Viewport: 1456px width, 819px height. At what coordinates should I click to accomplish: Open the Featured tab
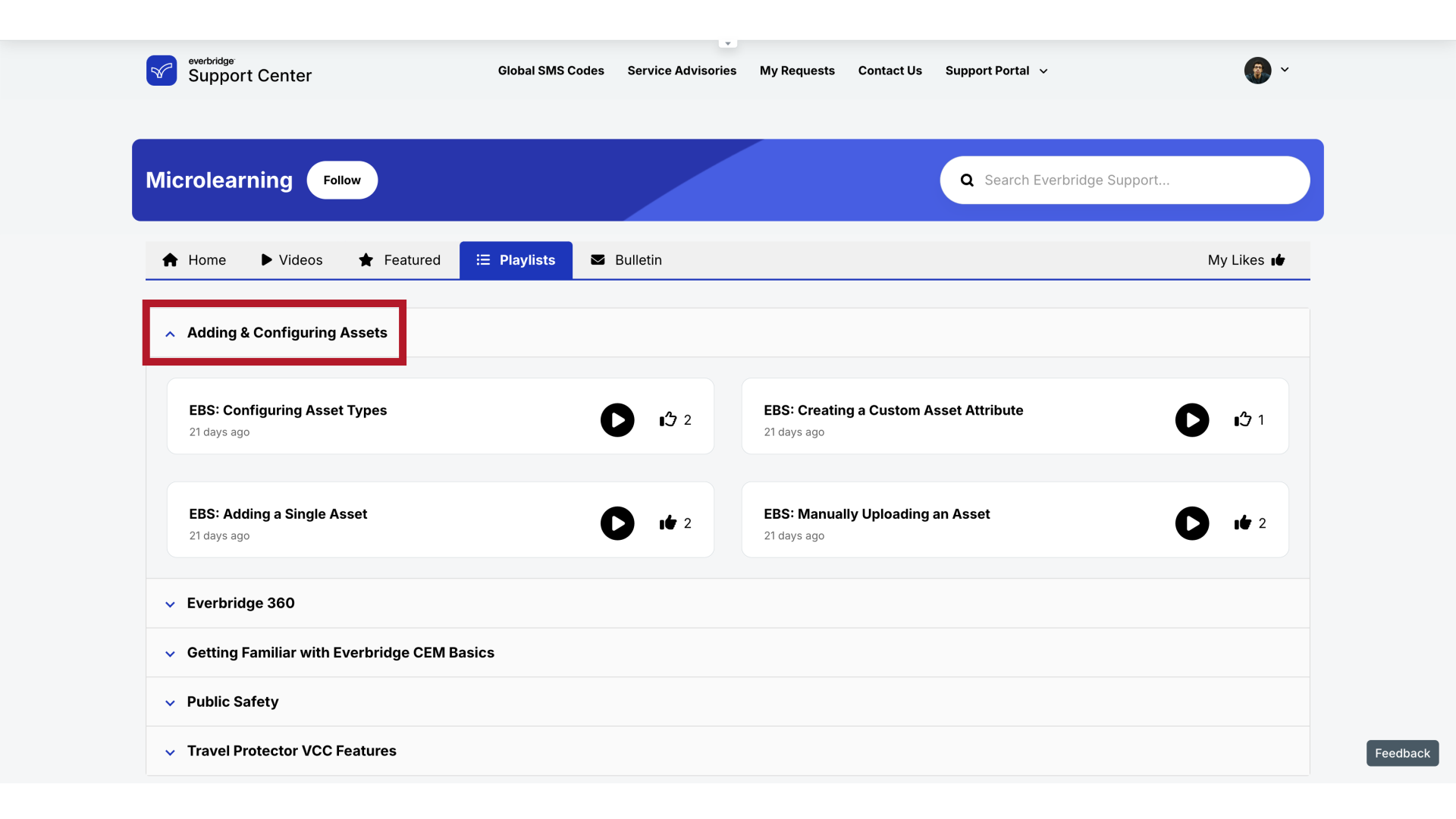coord(400,260)
